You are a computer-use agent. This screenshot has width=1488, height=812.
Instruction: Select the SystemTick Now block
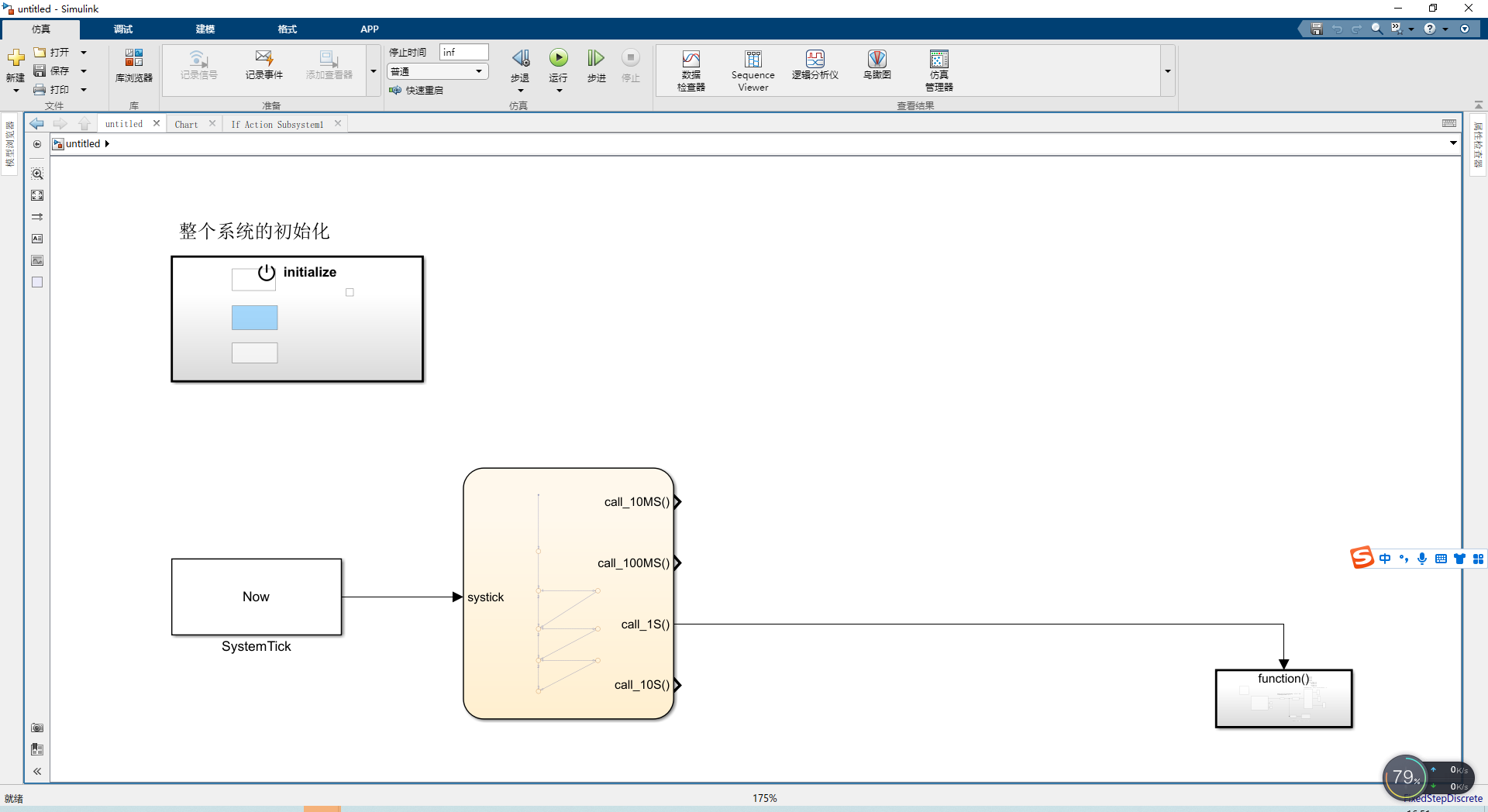pos(257,597)
